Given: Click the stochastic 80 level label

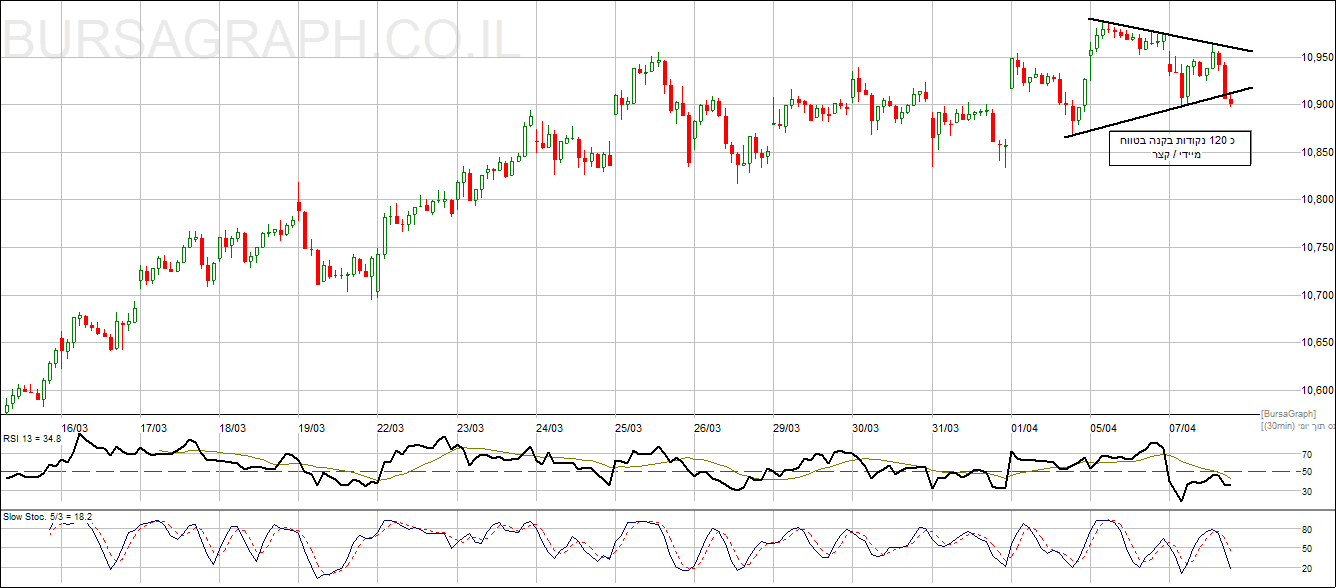Looking at the screenshot, I should 1304,530.
